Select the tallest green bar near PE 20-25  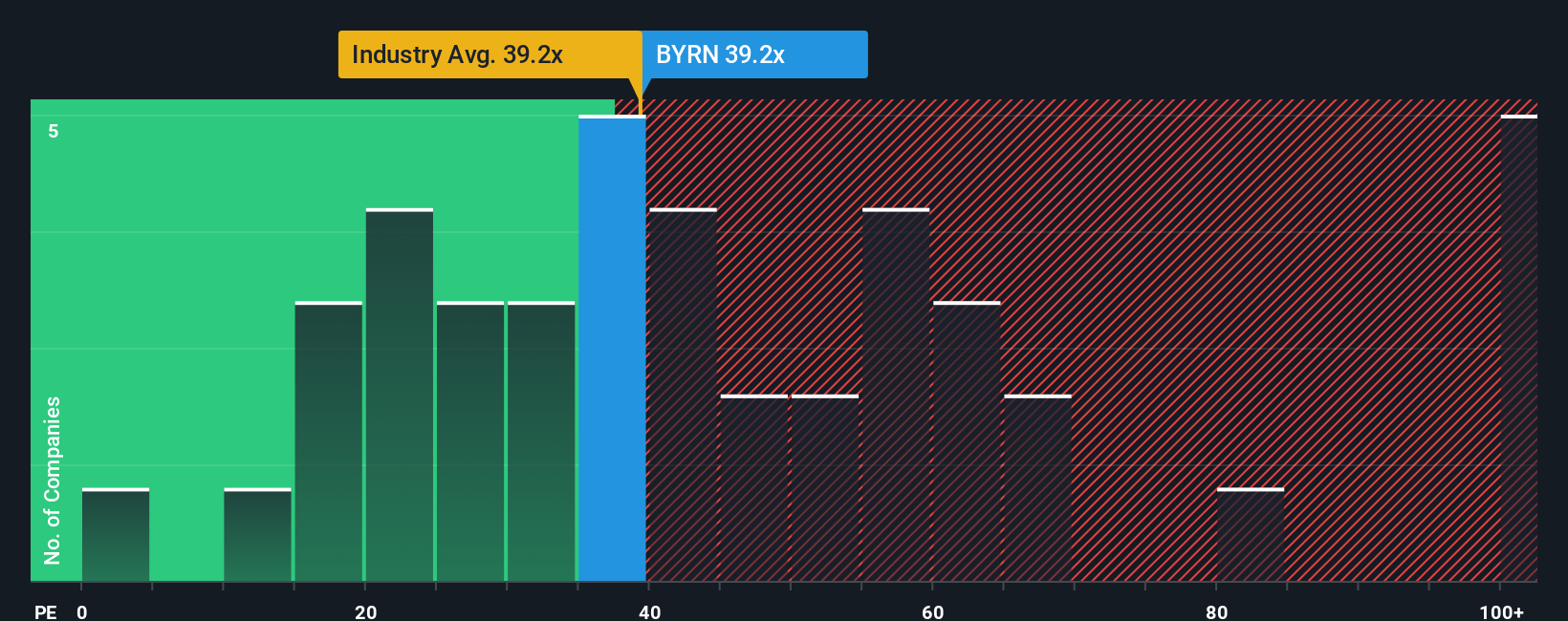point(400,396)
